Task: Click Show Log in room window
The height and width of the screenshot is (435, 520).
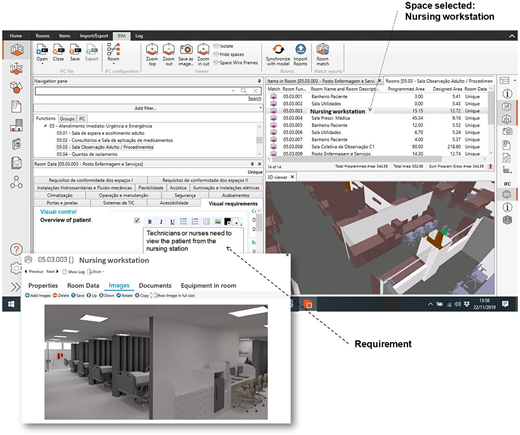Action: (x=74, y=272)
